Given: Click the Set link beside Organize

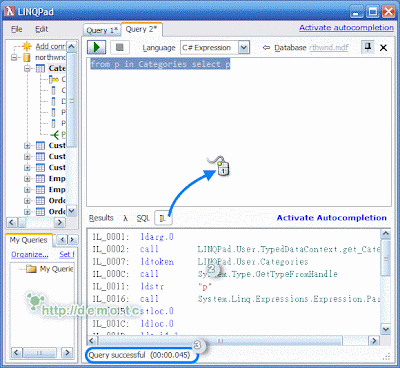Looking at the screenshot, I should pos(67,255).
